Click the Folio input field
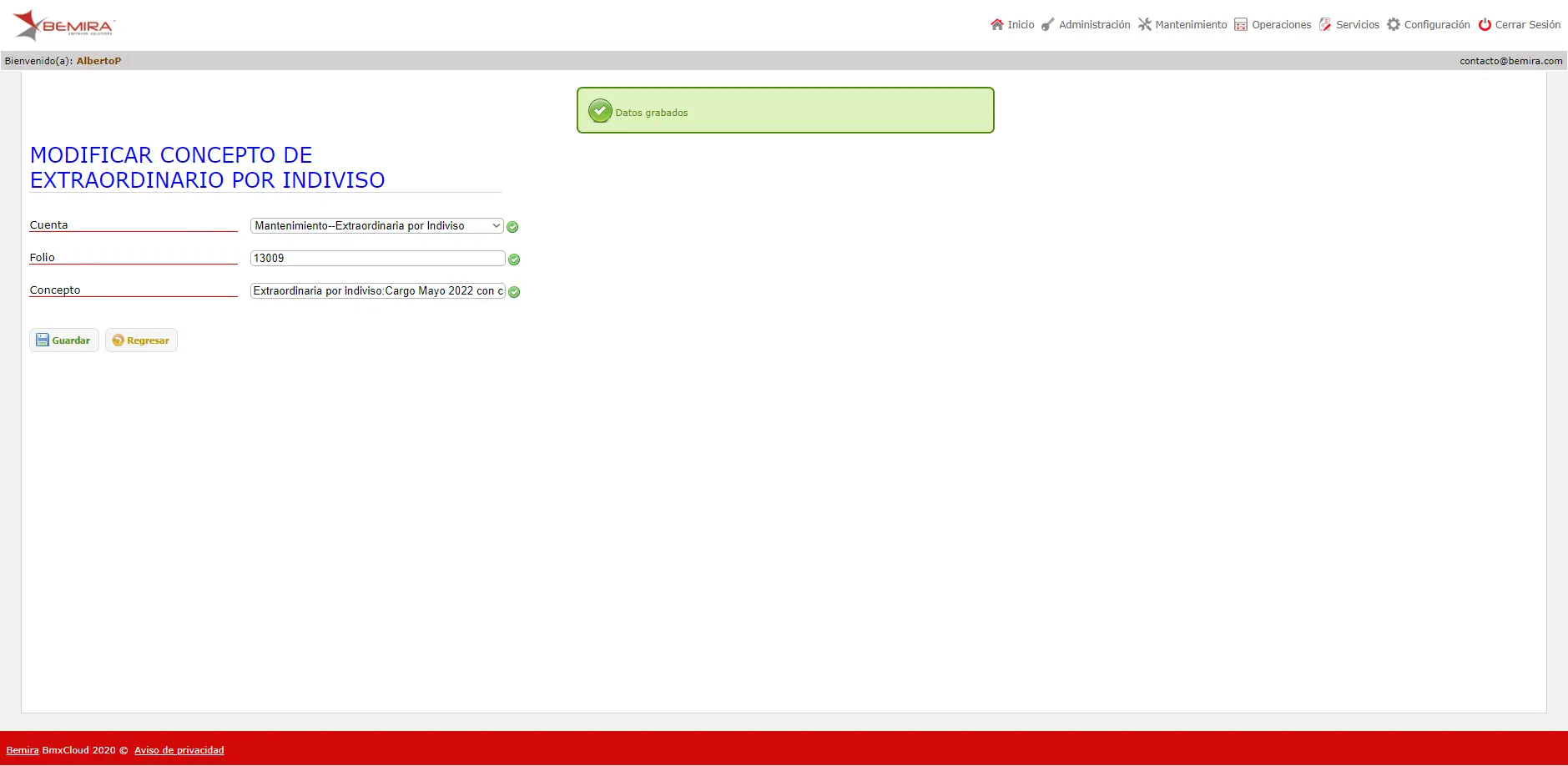Image resolution: width=1568 pixels, height=766 pixels. click(x=377, y=259)
